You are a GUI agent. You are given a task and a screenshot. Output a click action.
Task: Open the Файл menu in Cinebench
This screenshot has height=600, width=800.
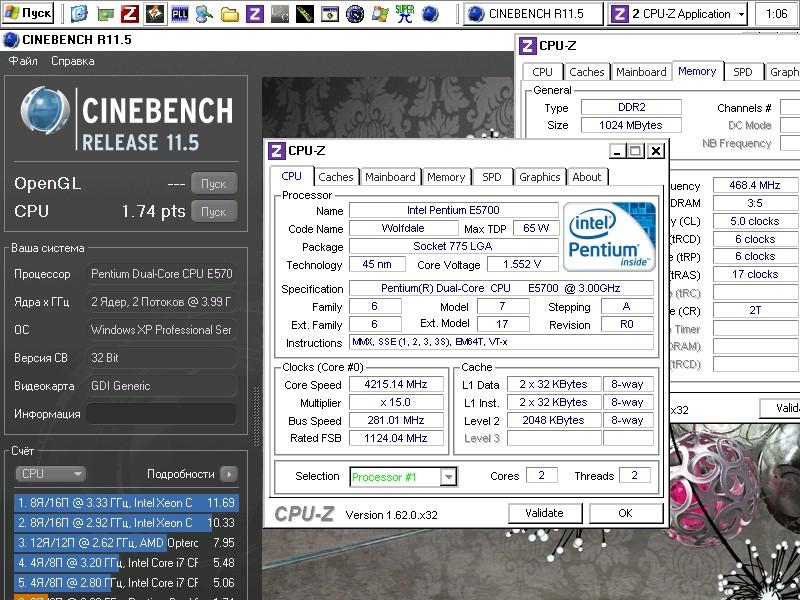pyautogui.click(x=23, y=61)
